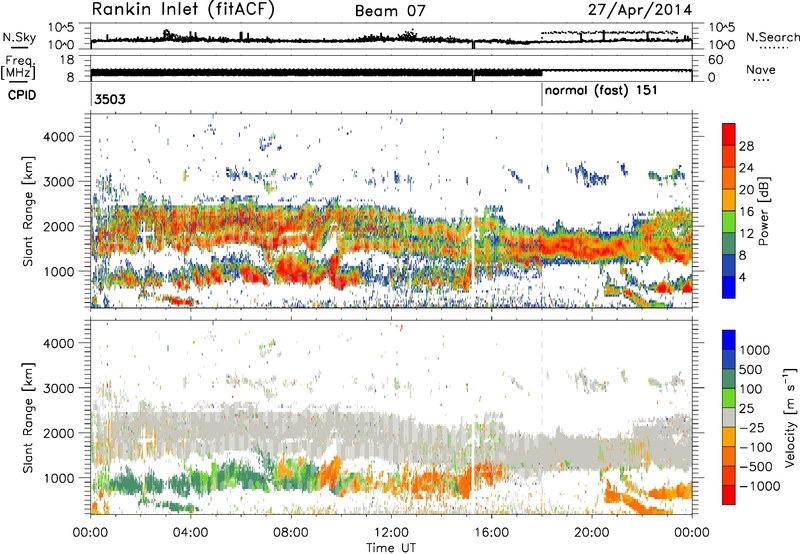
Task: Click the velocity colorbar tick '-25'
Action: click(752, 427)
